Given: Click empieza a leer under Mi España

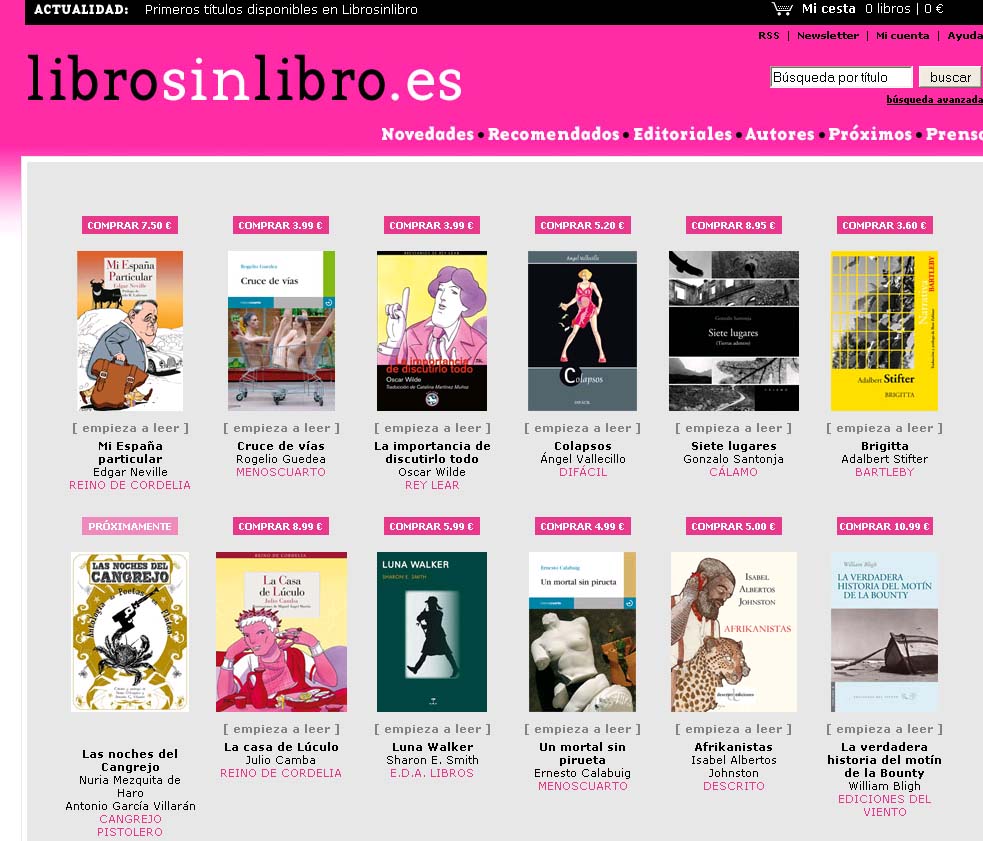Looking at the screenshot, I should tap(130, 428).
